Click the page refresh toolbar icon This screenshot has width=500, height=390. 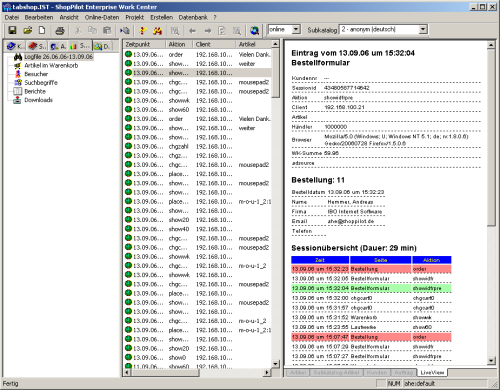222,31
